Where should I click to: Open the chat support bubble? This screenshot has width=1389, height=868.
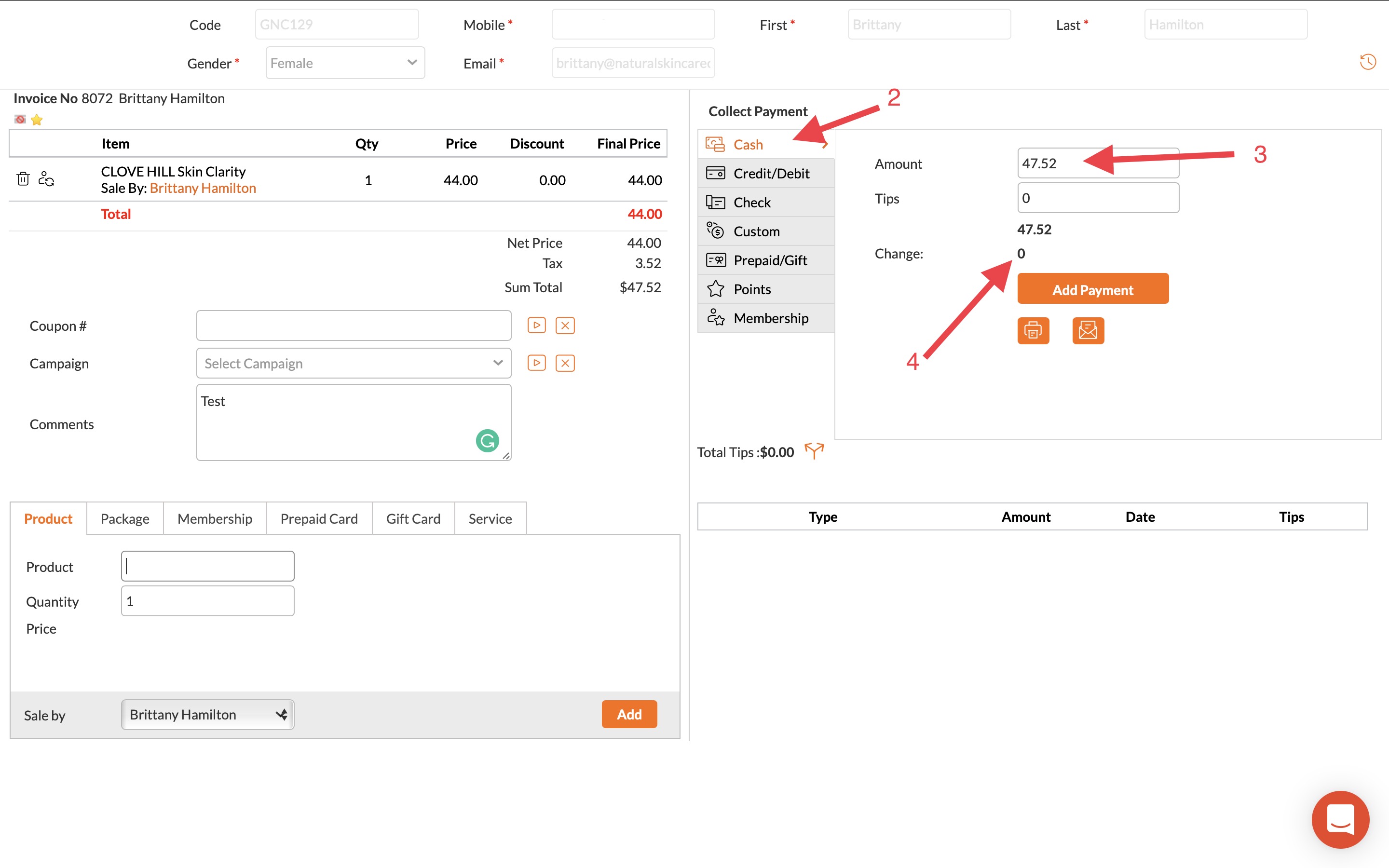1340,819
